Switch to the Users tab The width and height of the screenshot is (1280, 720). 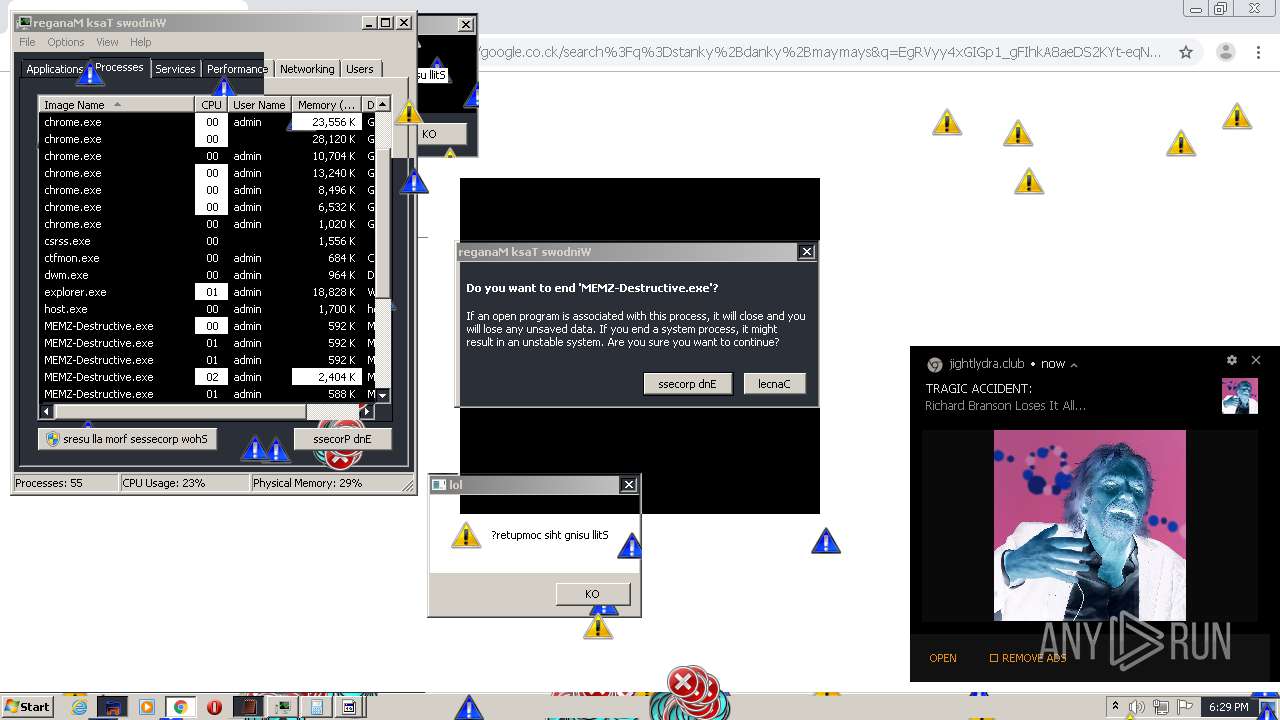(x=360, y=69)
